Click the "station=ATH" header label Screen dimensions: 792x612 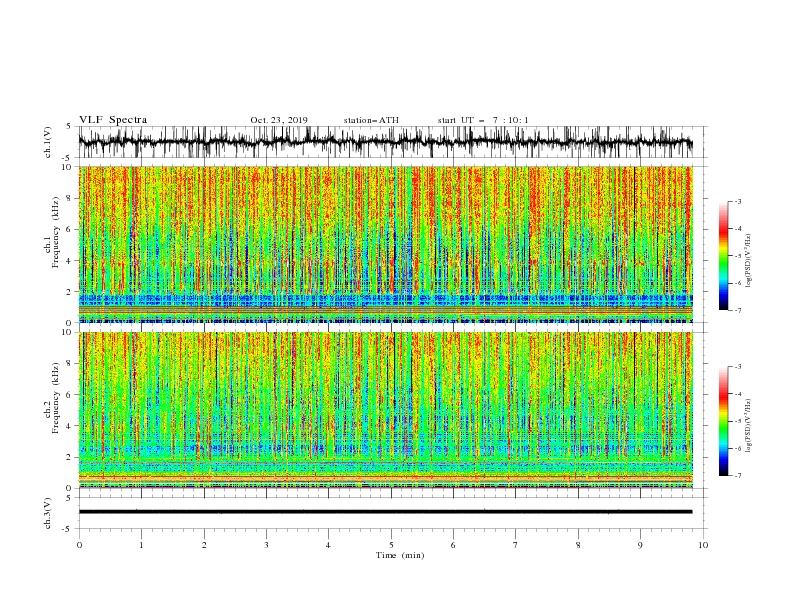(x=371, y=120)
